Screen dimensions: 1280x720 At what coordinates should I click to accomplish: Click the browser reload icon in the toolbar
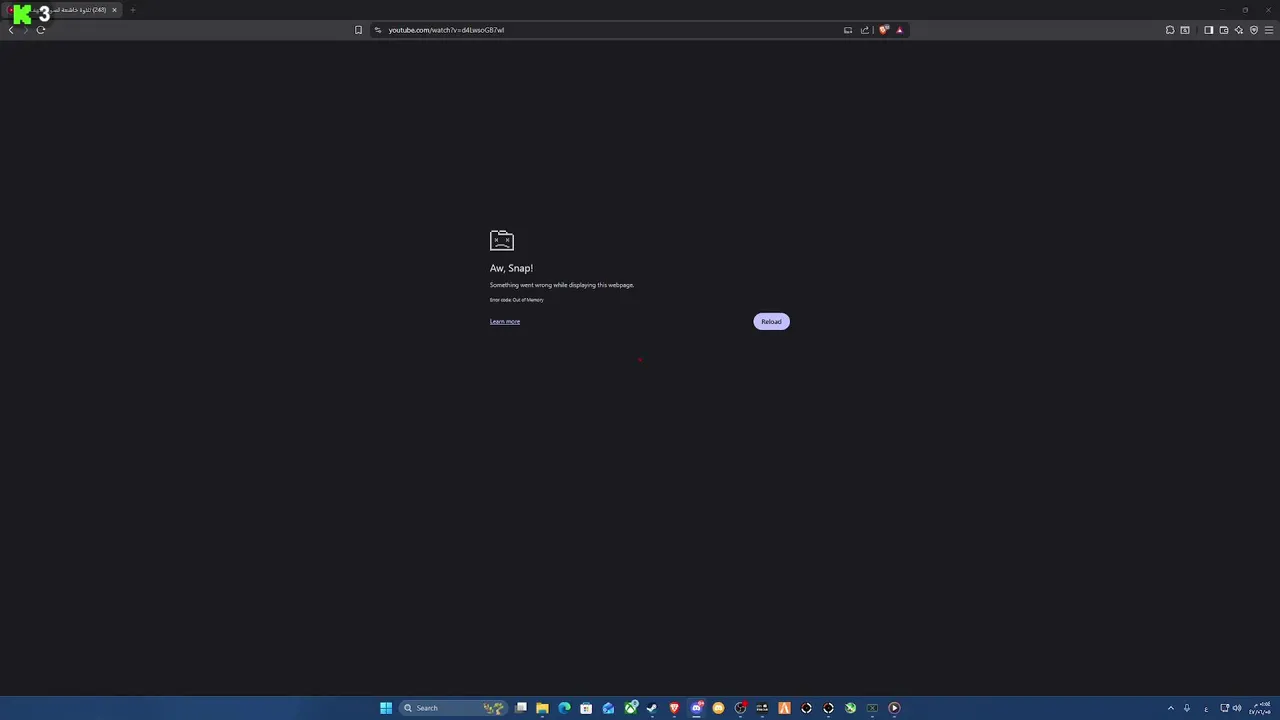coord(41,30)
